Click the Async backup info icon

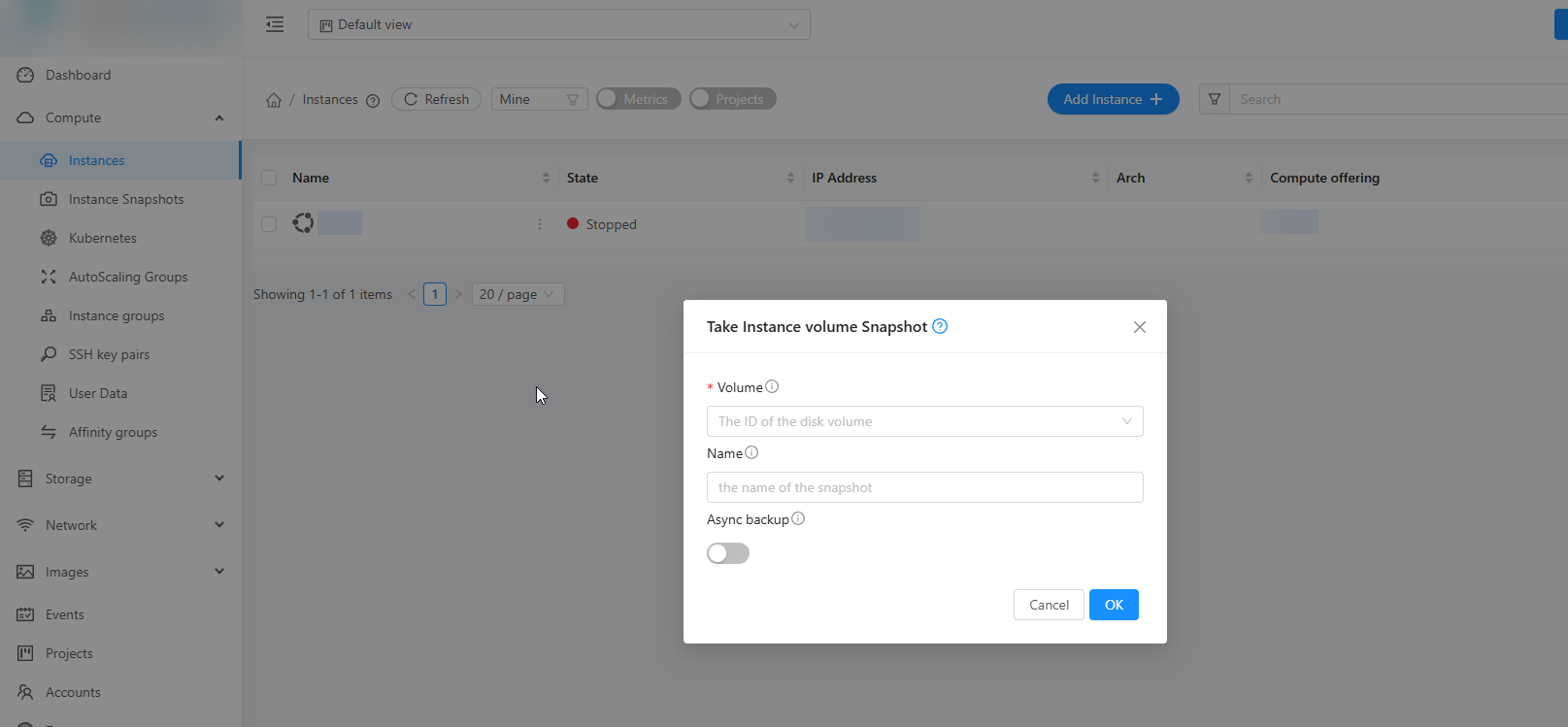coord(798,518)
